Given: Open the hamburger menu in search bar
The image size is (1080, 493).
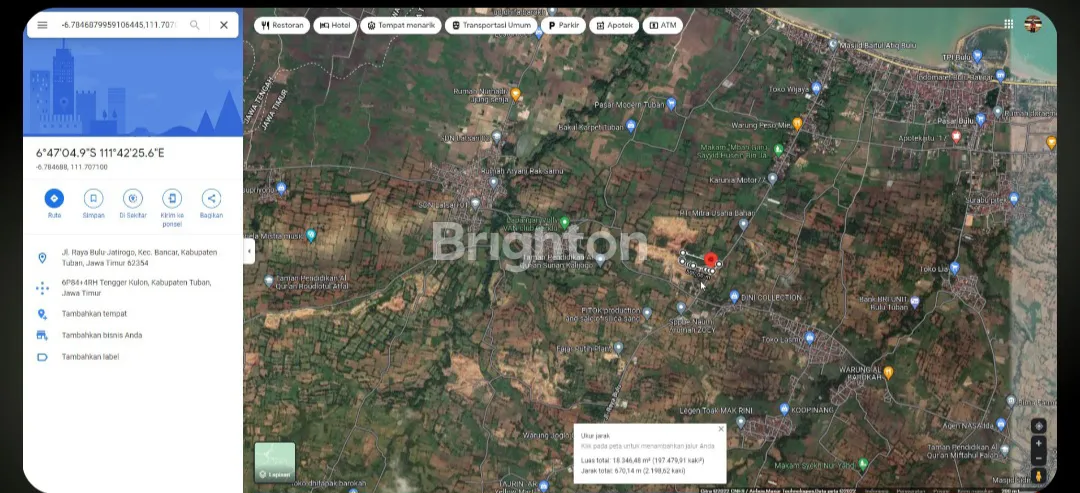Looking at the screenshot, I should click(42, 25).
